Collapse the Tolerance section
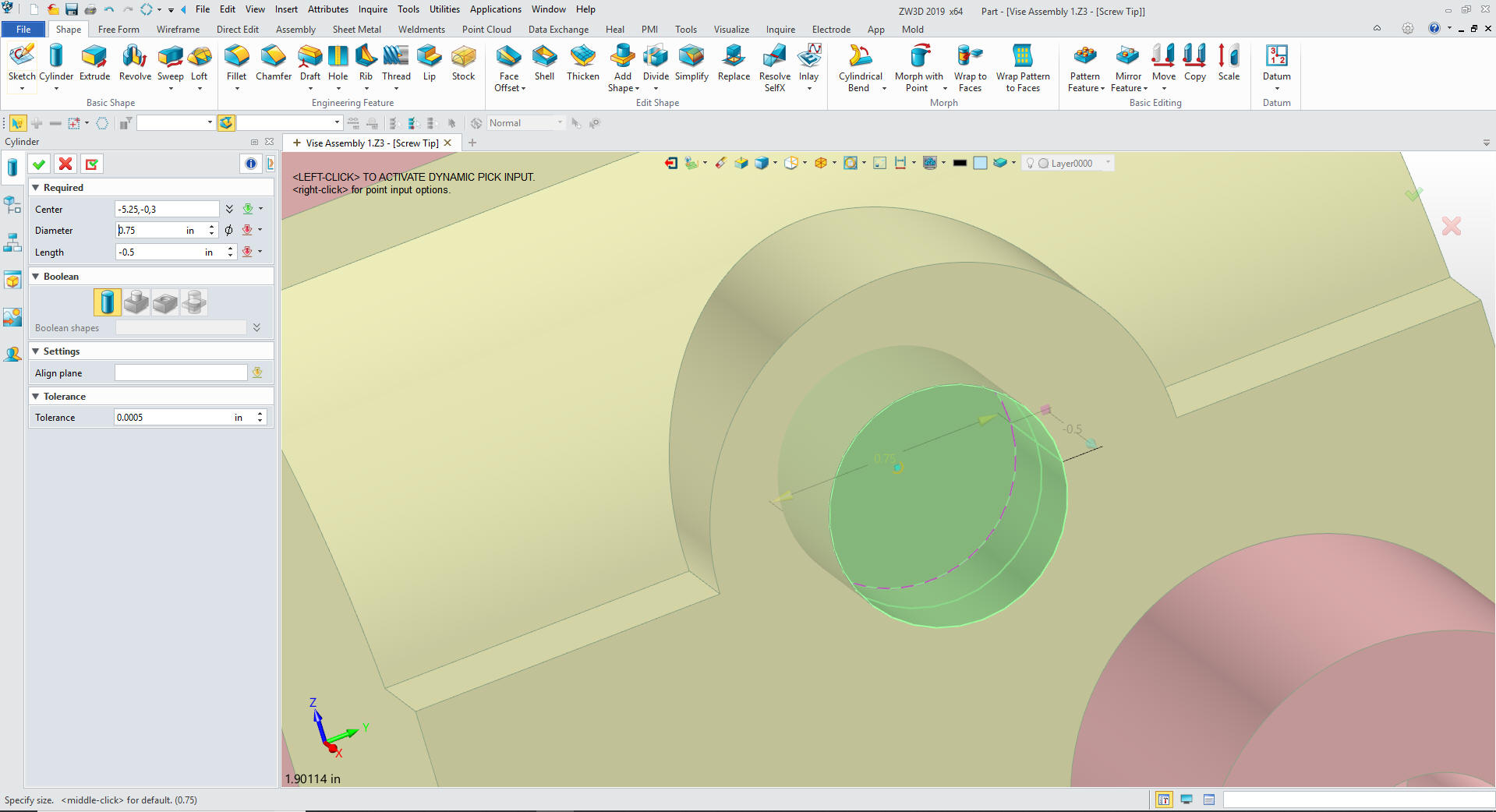Screen dimensions: 1496x812 [x=35, y=397]
